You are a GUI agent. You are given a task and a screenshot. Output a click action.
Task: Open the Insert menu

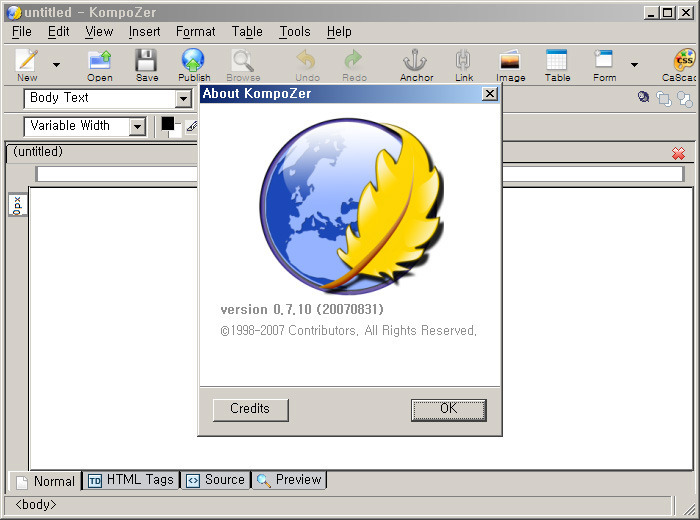tap(144, 32)
